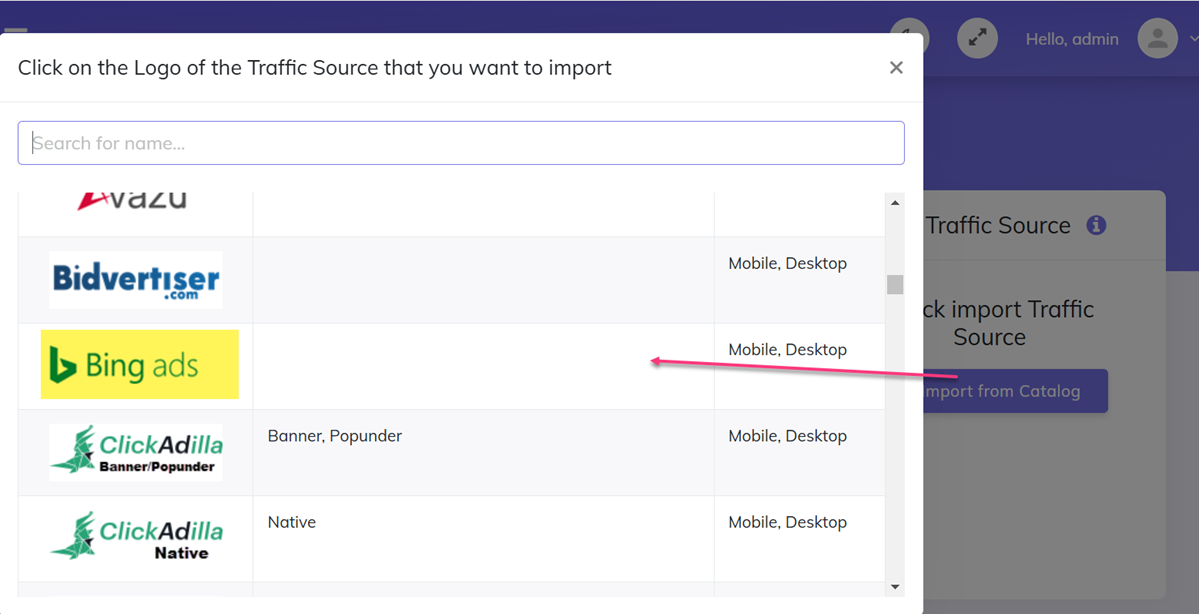Click the Hello, admin greeting link
The width and height of the screenshot is (1199, 614).
click(1072, 38)
